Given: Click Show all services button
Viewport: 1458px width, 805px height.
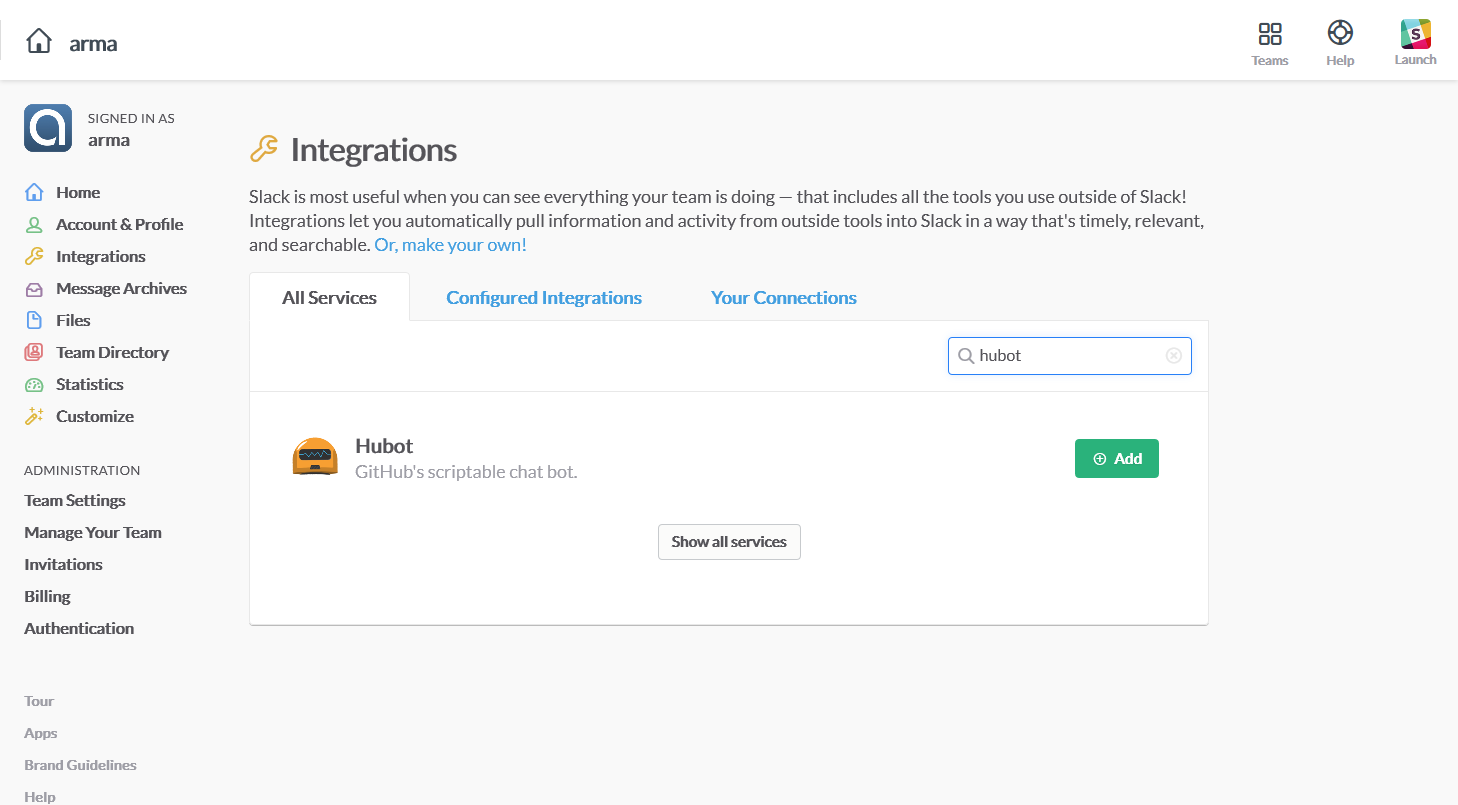Looking at the screenshot, I should (729, 542).
